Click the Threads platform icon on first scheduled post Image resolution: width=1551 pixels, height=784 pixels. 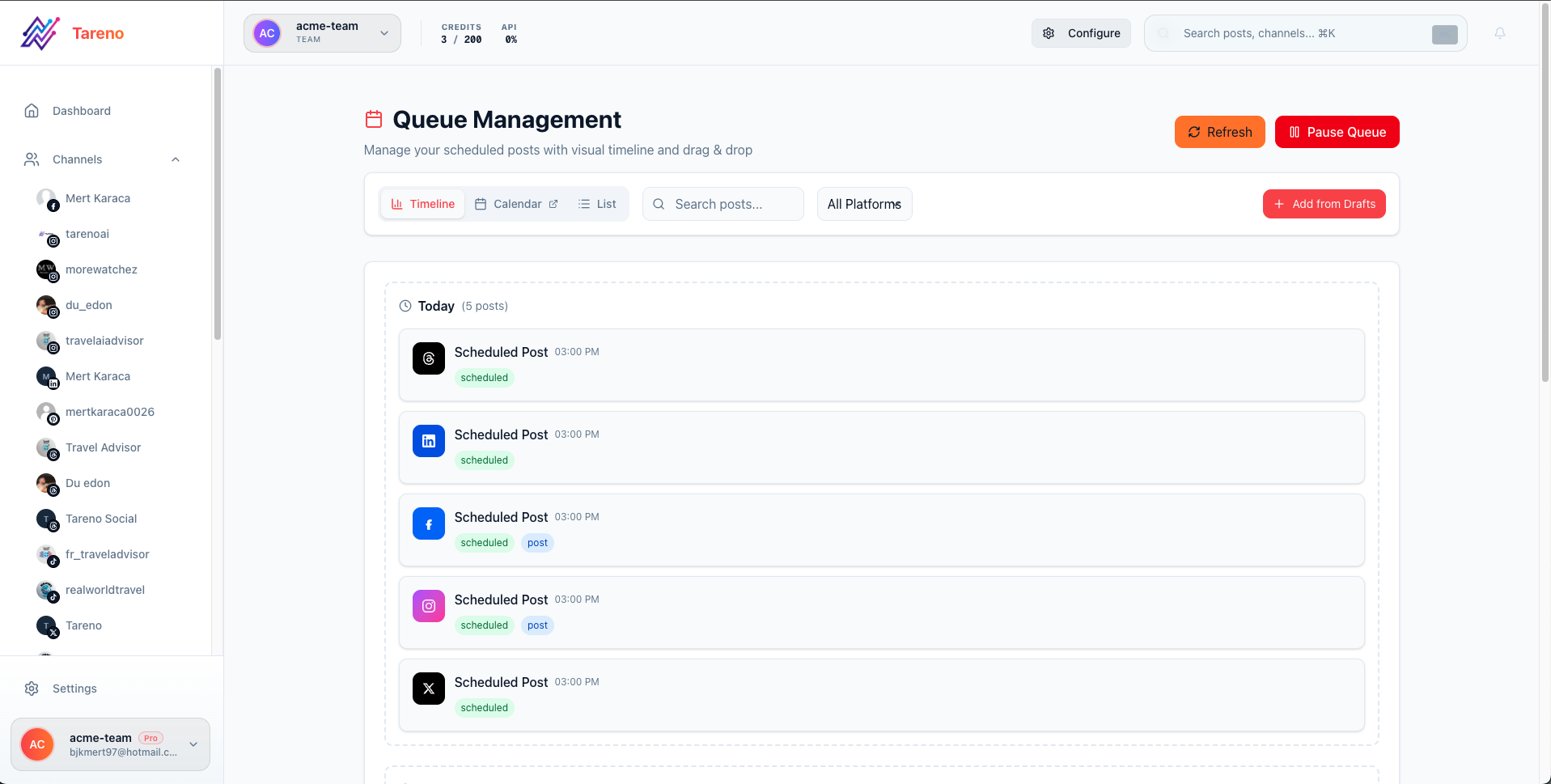tap(428, 358)
